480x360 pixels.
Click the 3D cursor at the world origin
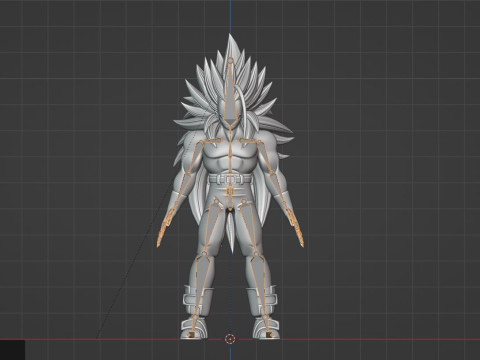click(230, 339)
